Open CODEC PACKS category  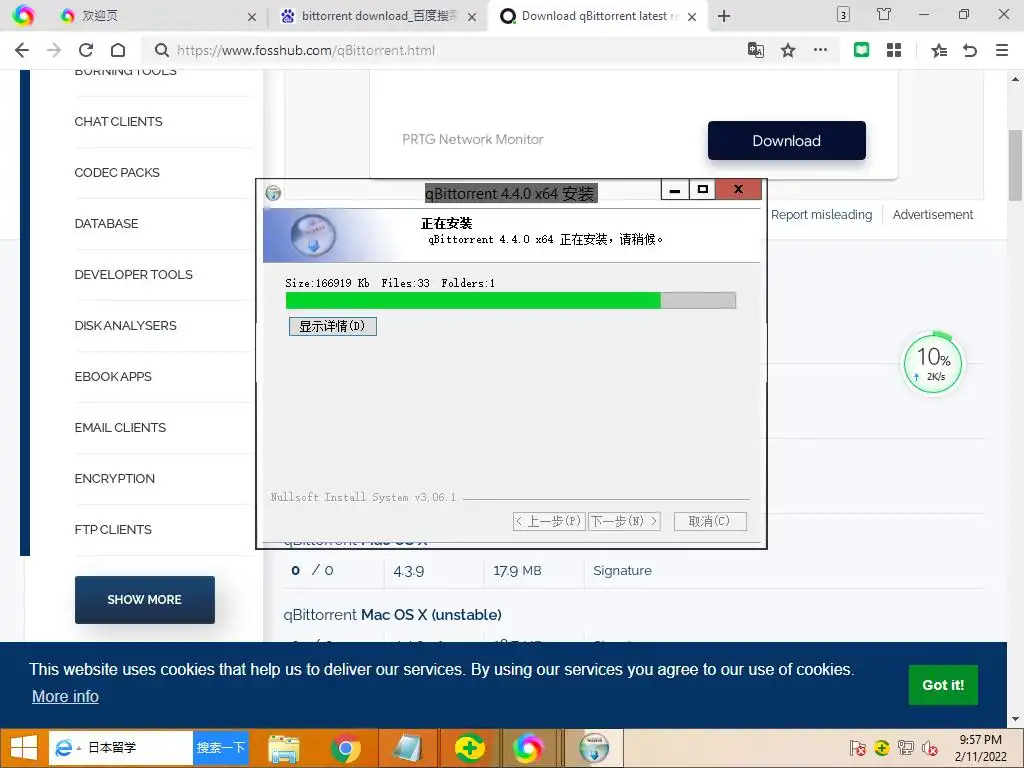pos(117,172)
